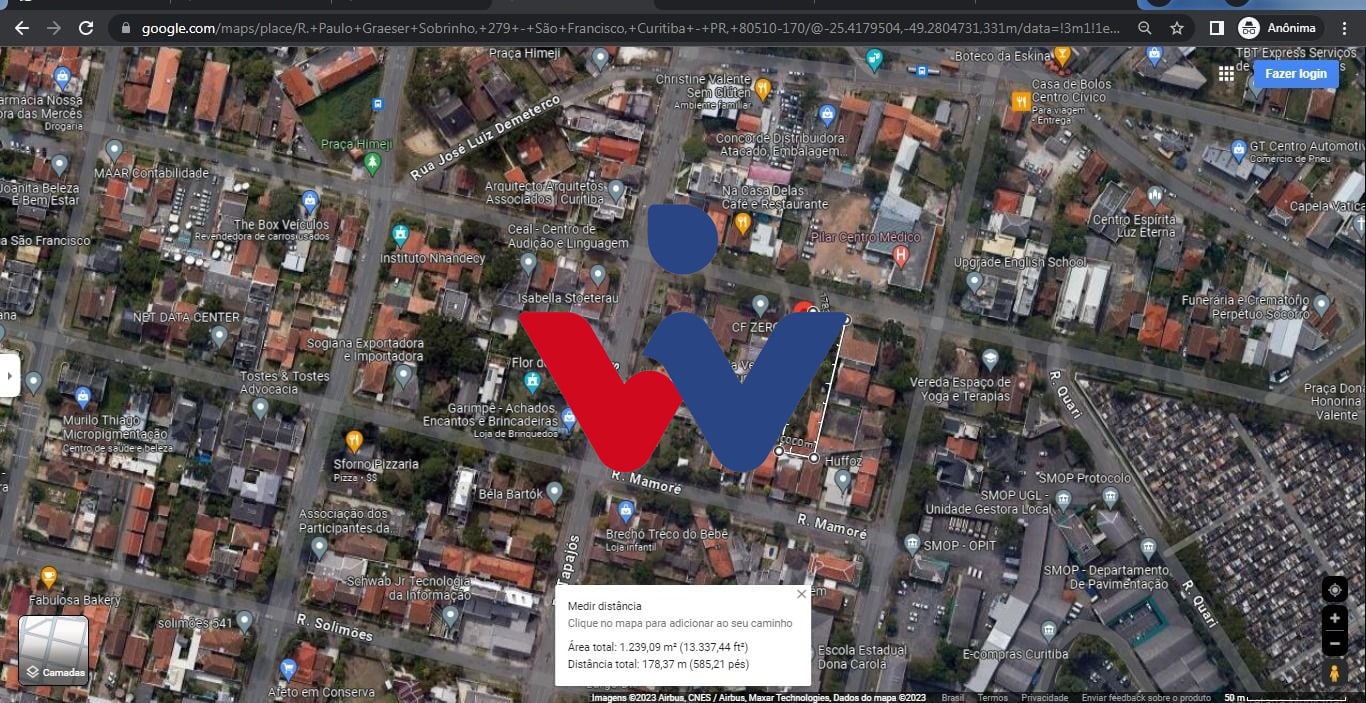Screen dimensions: 1366x703
Task: Open the Google apps grid
Action: pos(1226,74)
